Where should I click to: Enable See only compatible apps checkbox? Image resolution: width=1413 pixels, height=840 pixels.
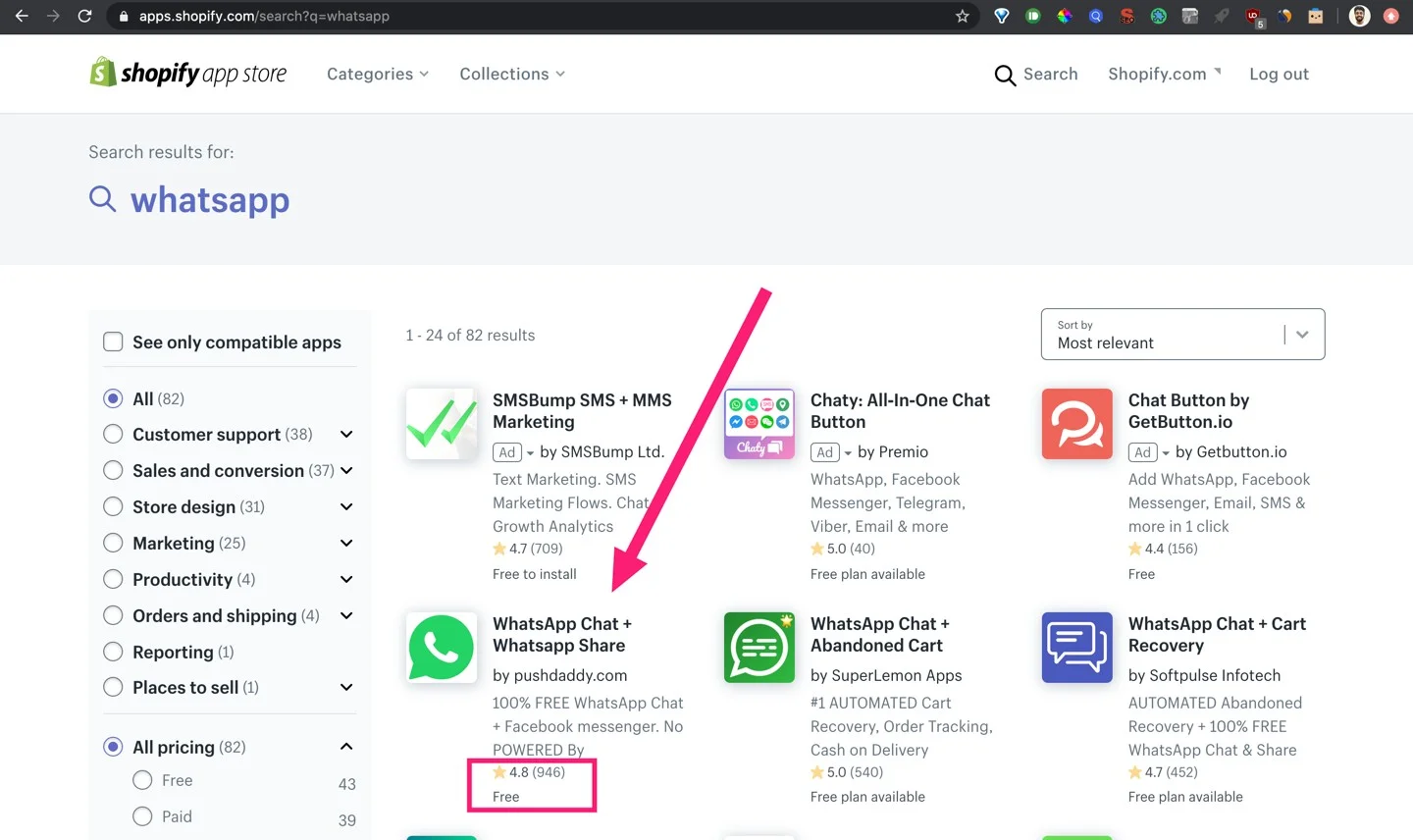point(114,341)
